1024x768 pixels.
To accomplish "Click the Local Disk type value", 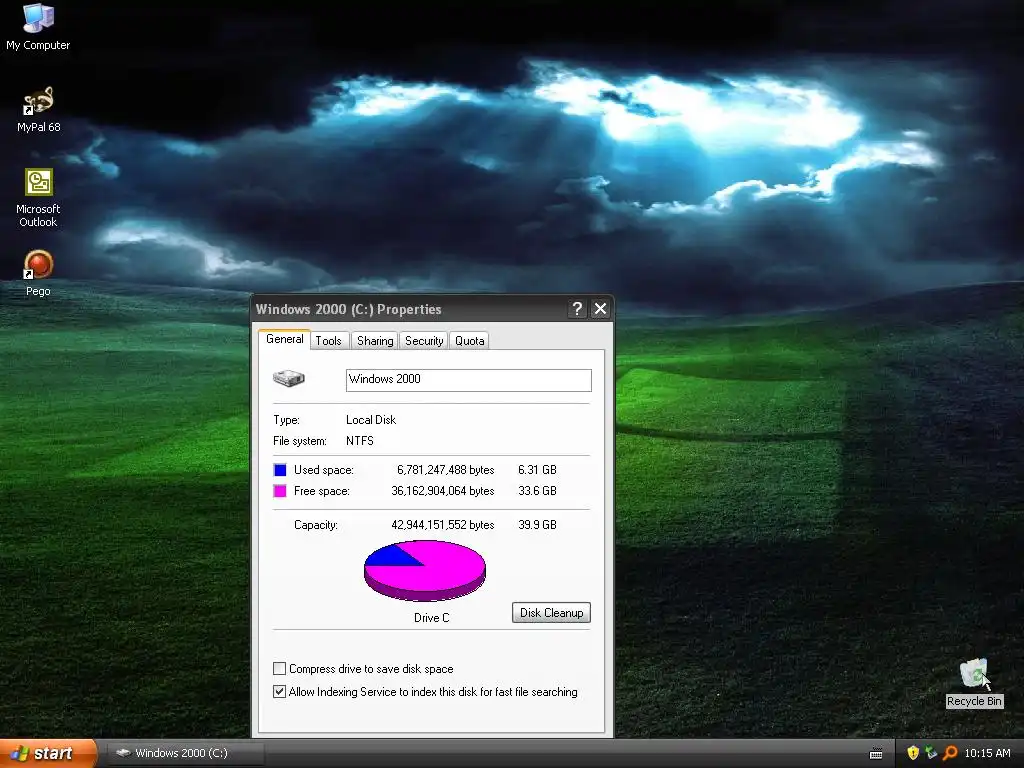I will (x=371, y=420).
